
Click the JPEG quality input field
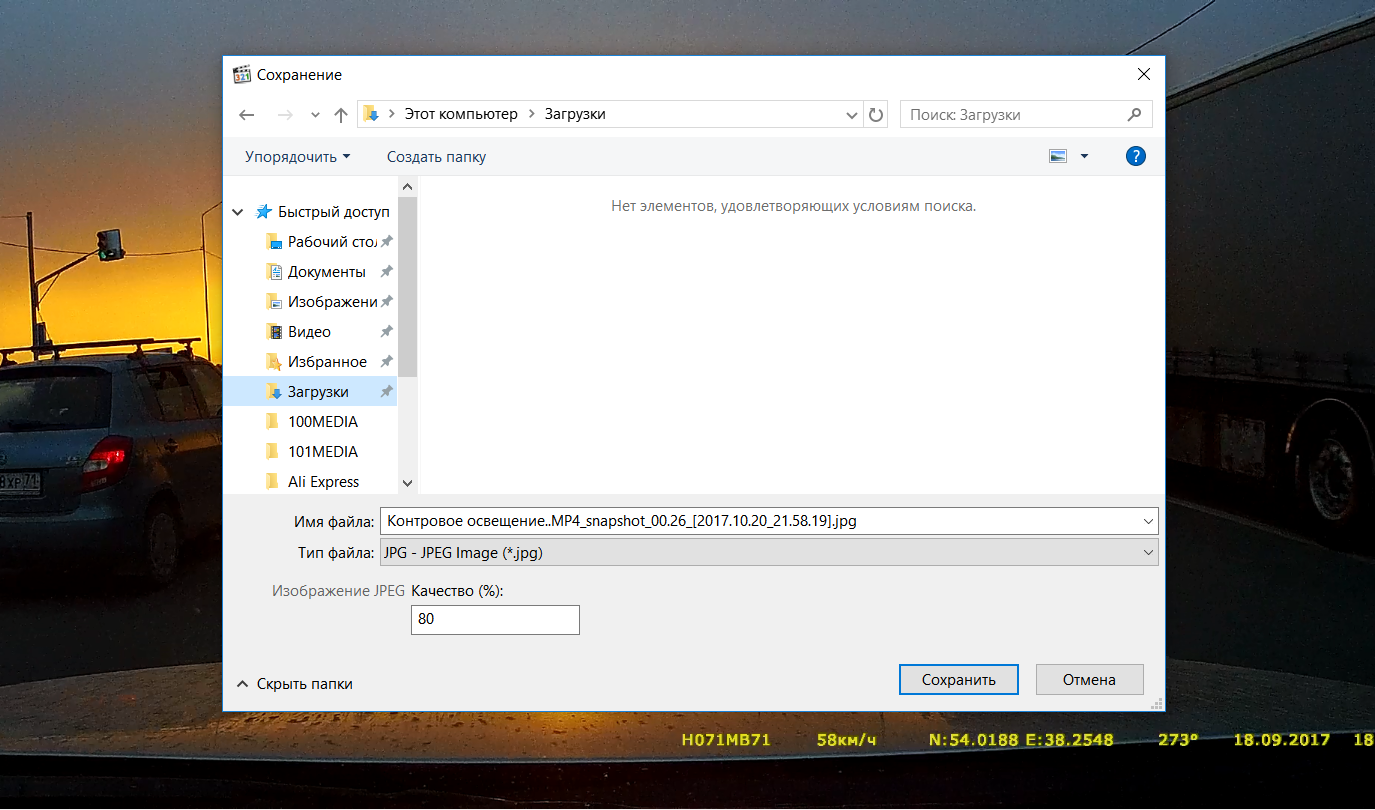point(495,620)
